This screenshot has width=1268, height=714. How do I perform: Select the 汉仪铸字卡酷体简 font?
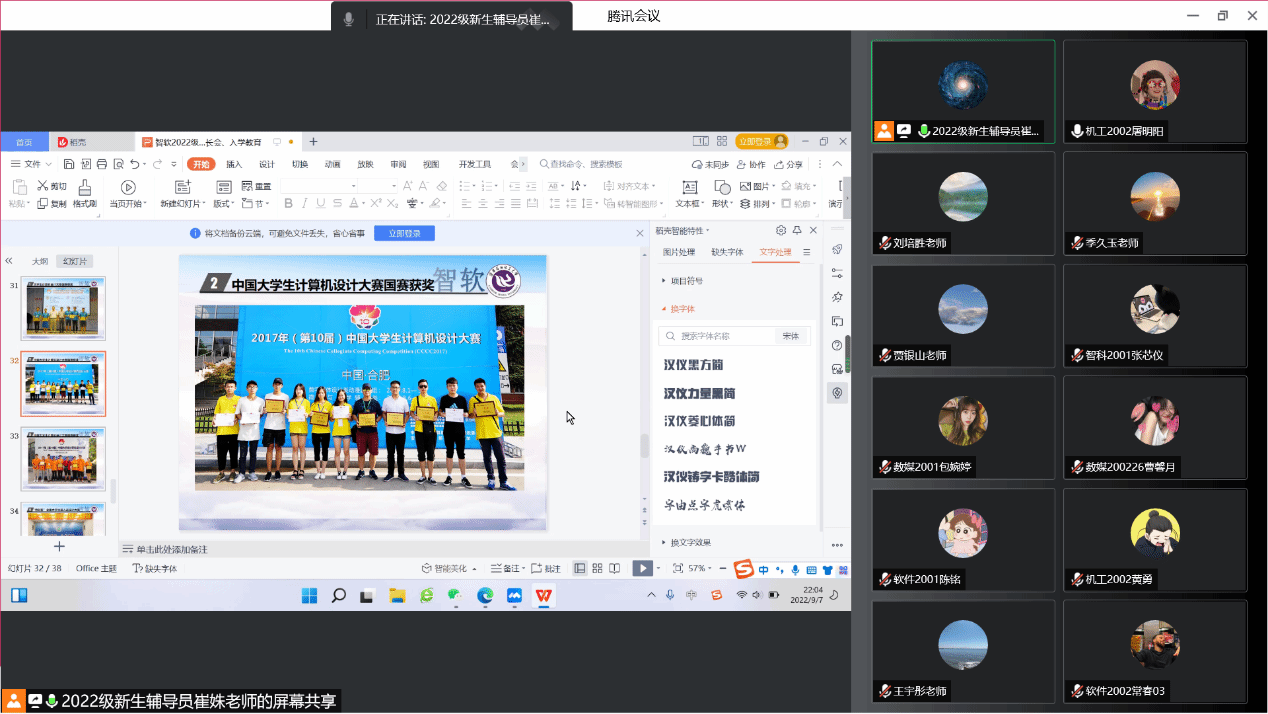click(712, 477)
